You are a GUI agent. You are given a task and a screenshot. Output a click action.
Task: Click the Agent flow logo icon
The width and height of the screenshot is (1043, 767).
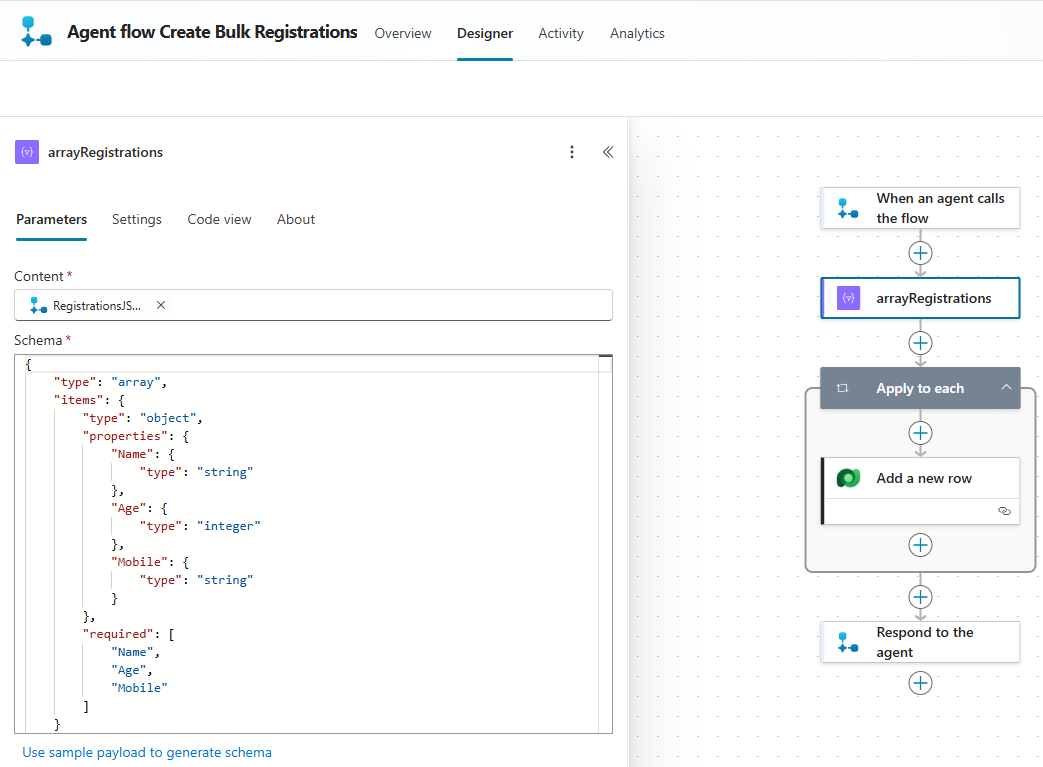point(36,32)
